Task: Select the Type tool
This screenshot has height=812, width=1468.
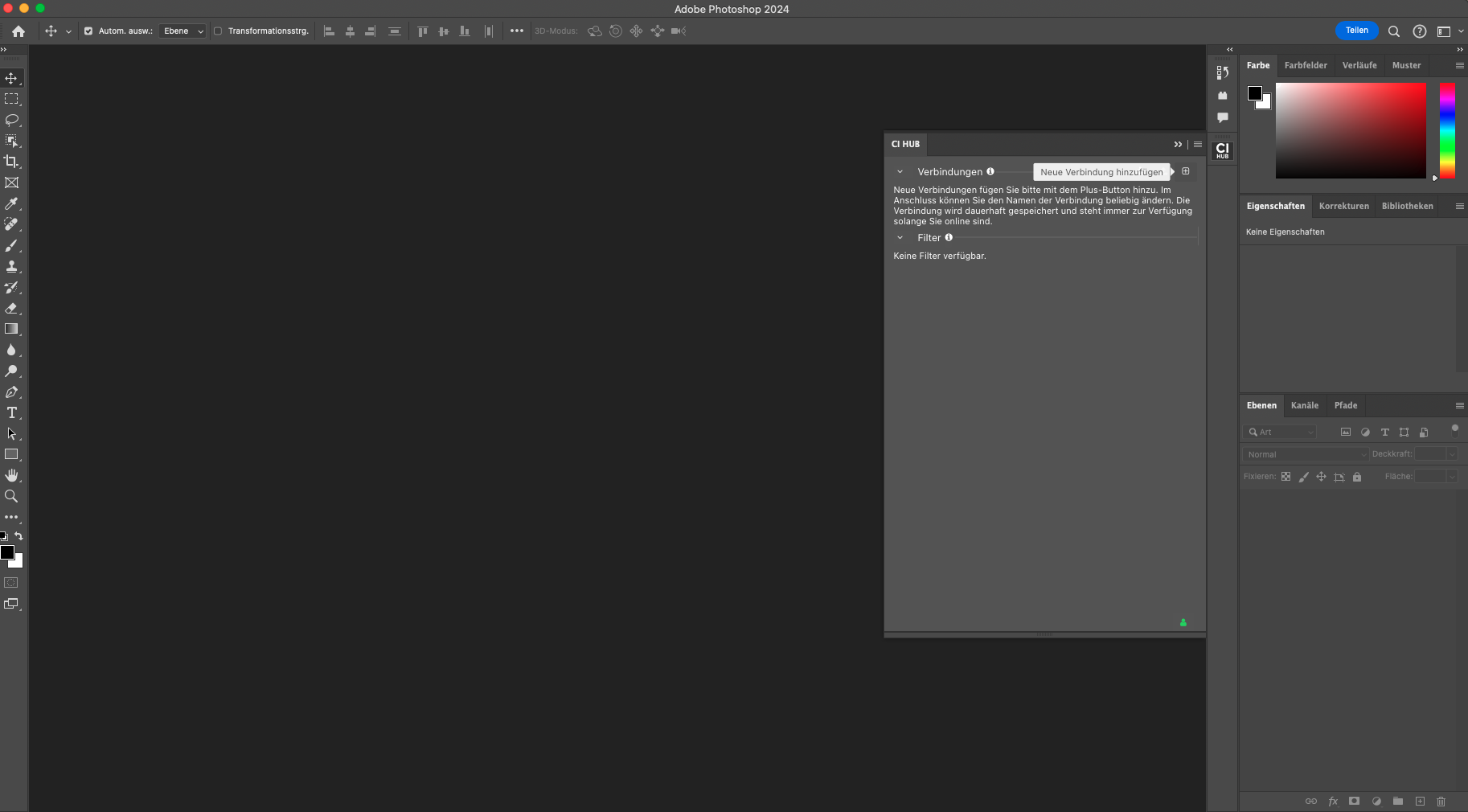Action: pyautogui.click(x=11, y=412)
